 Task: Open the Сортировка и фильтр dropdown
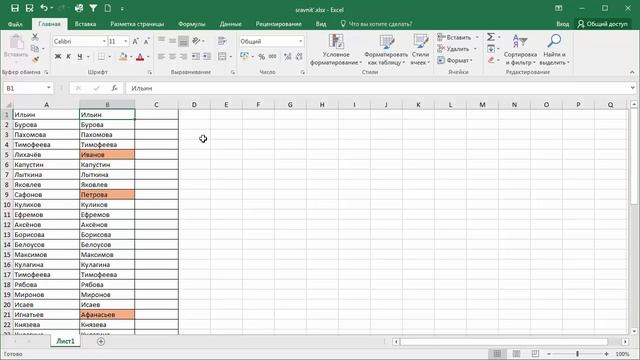[520, 50]
